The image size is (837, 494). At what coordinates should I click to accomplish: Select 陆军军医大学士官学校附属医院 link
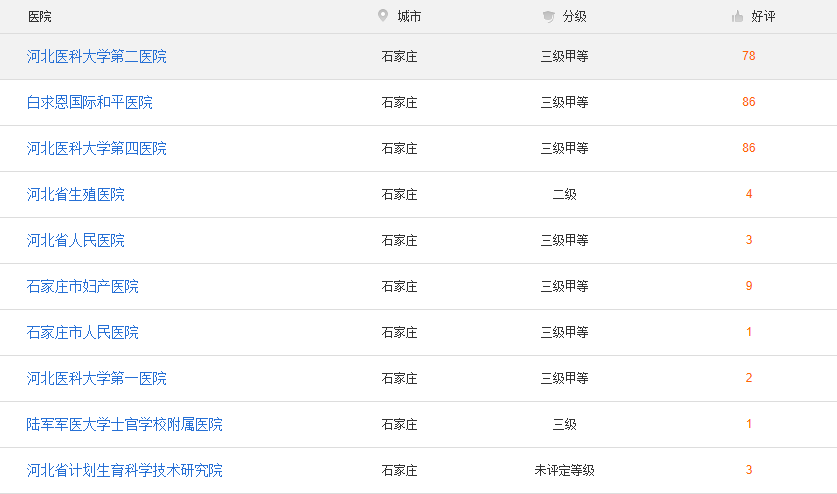[x=124, y=425]
